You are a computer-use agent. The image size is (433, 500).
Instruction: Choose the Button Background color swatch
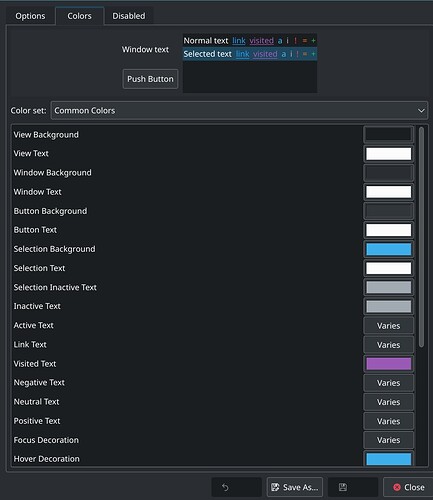[x=389, y=211]
